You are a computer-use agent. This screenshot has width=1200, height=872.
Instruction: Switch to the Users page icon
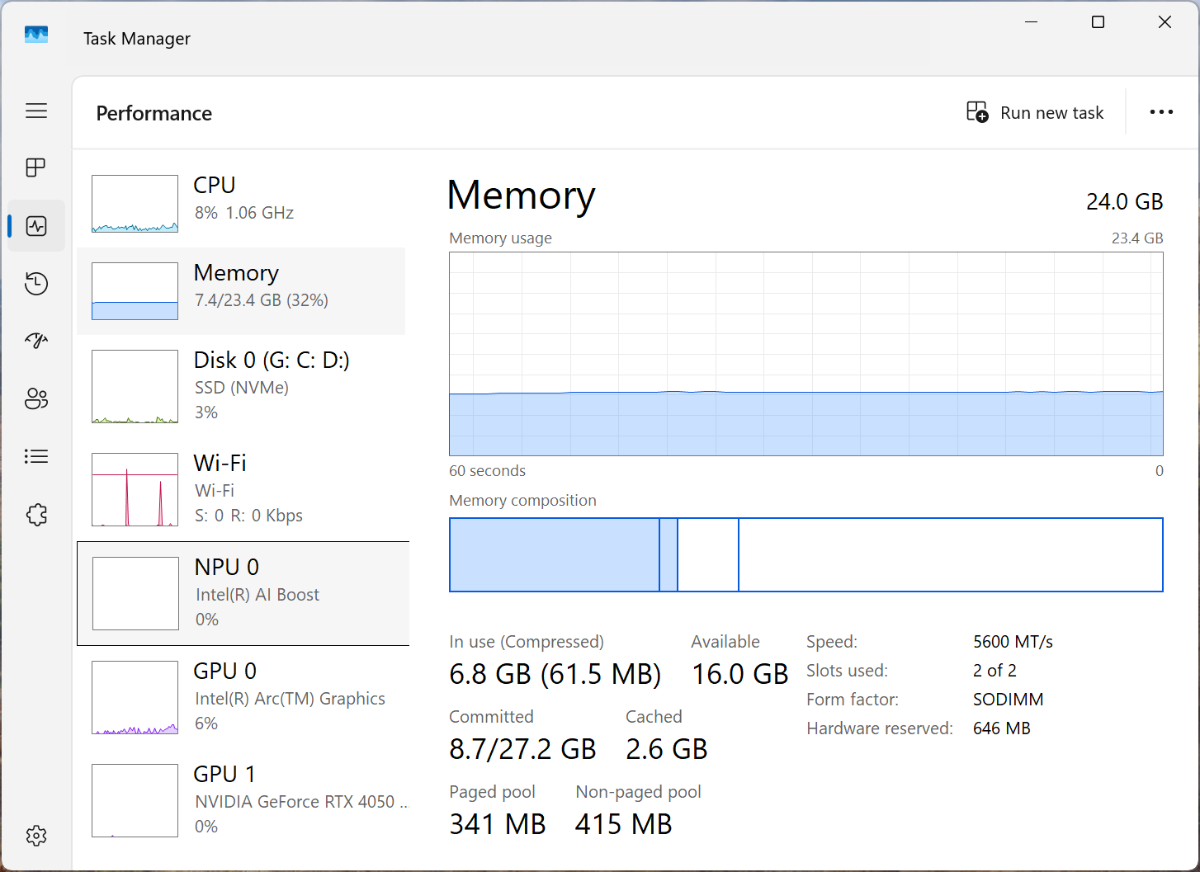pyautogui.click(x=36, y=399)
